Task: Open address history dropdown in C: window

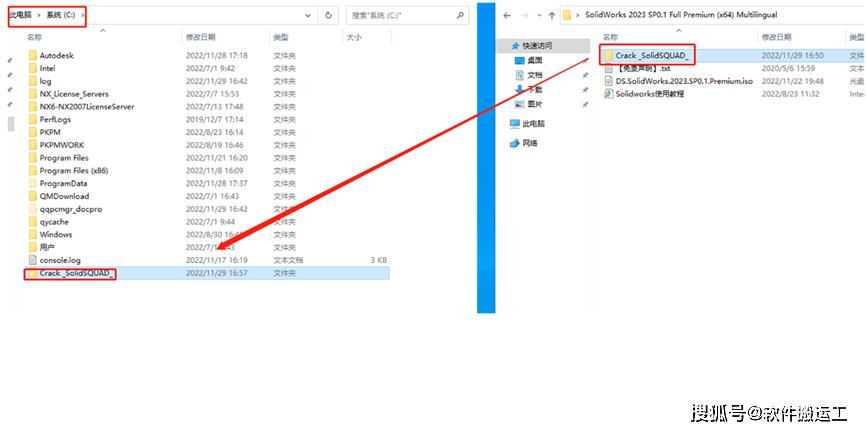Action: 308,15
